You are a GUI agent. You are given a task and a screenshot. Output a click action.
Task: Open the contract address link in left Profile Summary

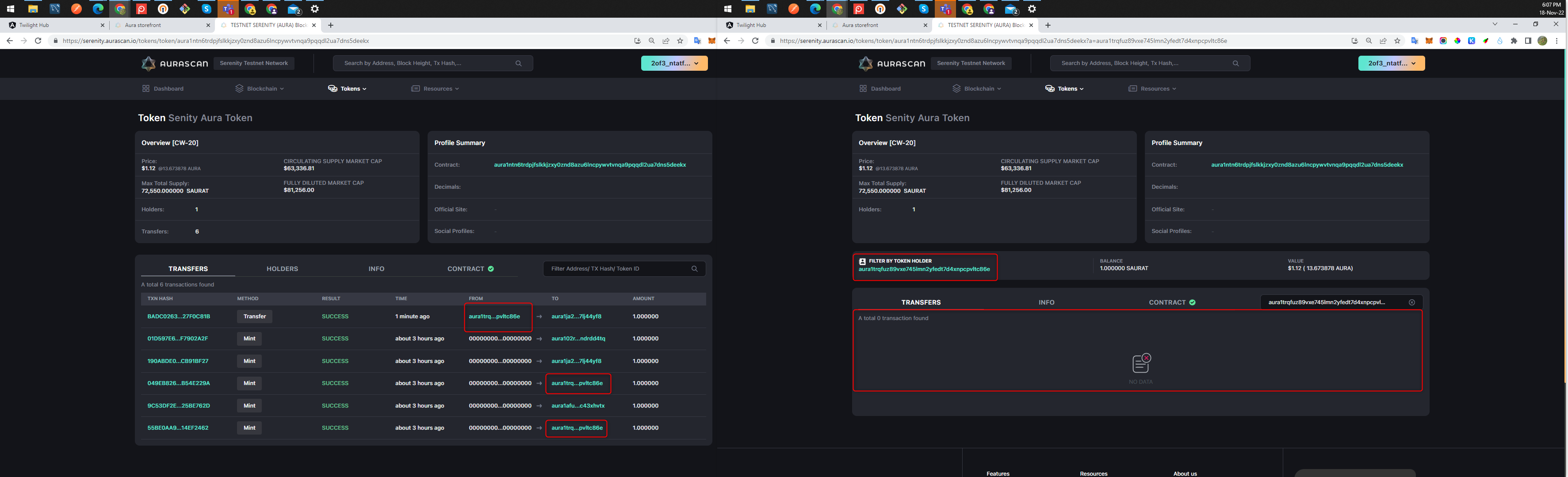[590, 165]
